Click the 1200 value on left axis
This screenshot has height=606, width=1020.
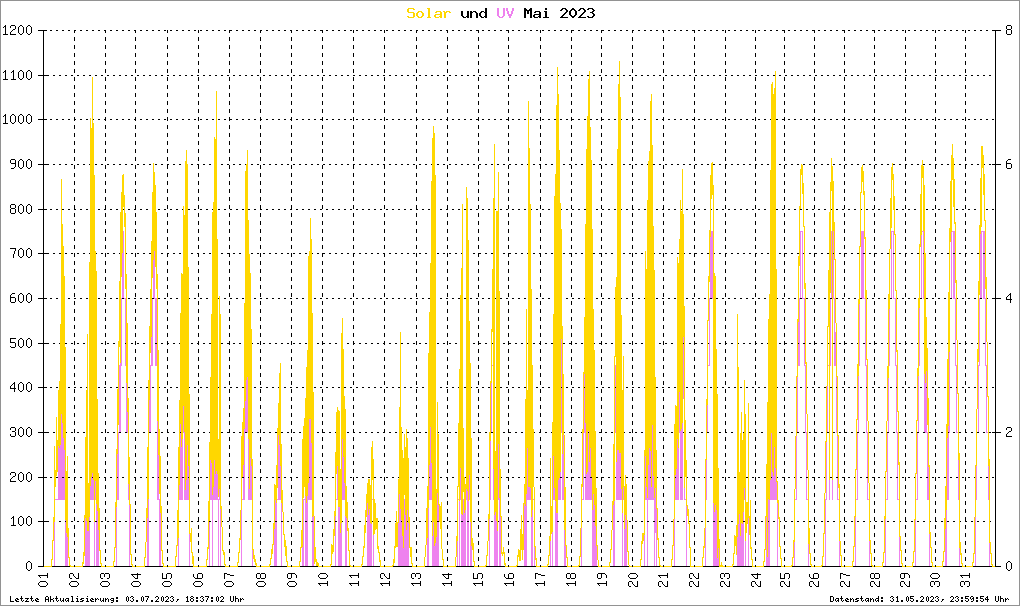coord(19,31)
